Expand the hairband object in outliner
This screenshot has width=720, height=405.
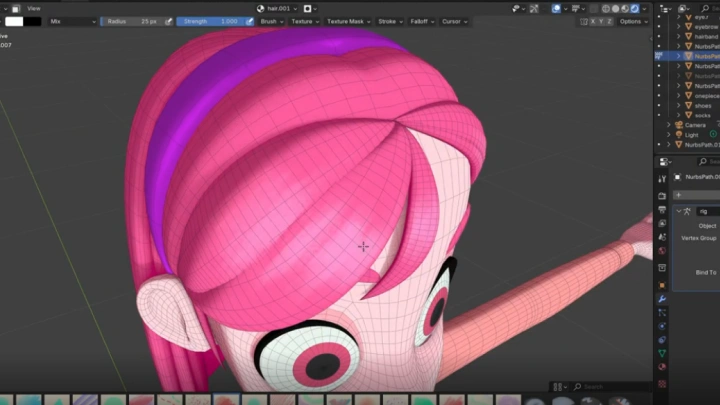click(679, 37)
